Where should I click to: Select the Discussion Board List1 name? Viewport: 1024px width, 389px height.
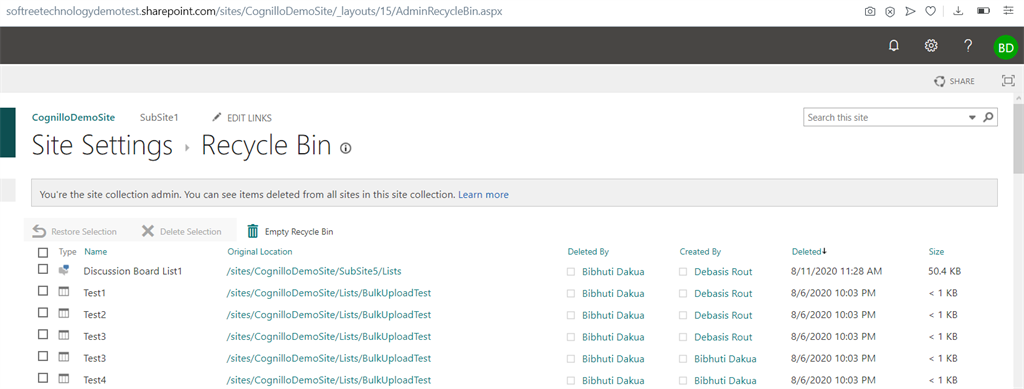pyautogui.click(x=133, y=271)
